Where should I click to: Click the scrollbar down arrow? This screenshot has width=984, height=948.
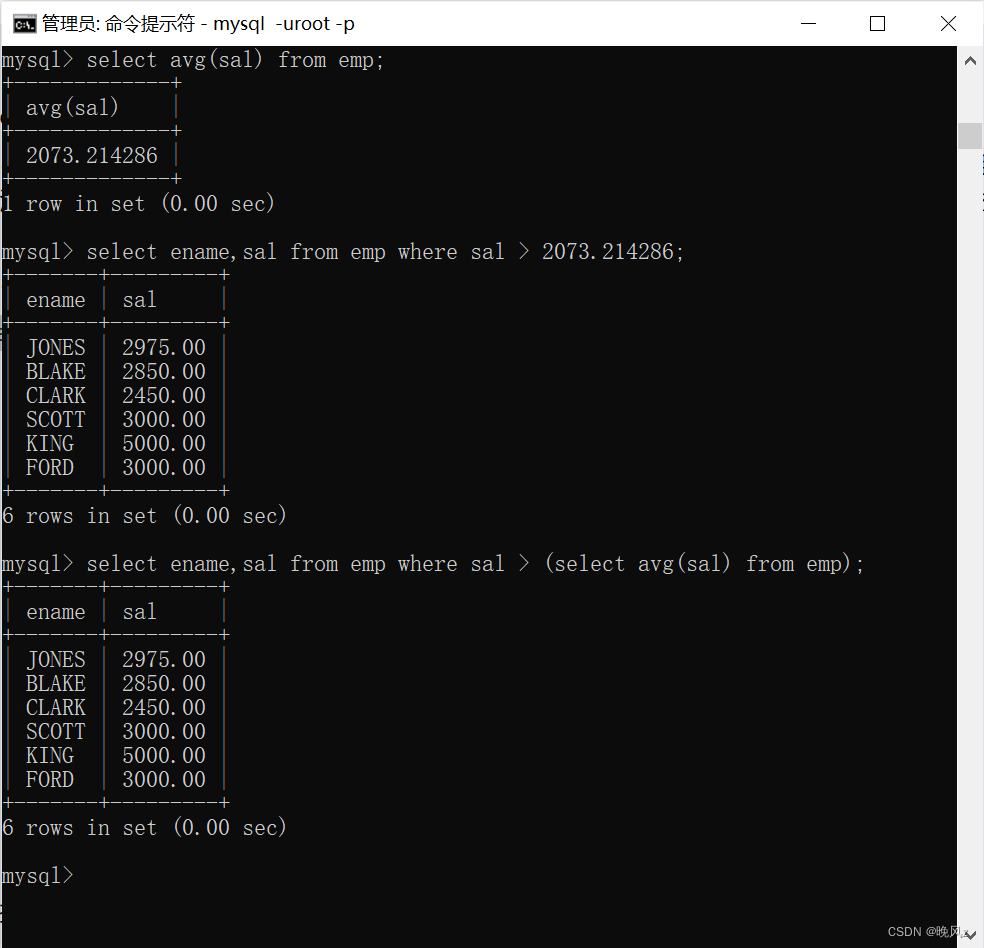tap(969, 934)
